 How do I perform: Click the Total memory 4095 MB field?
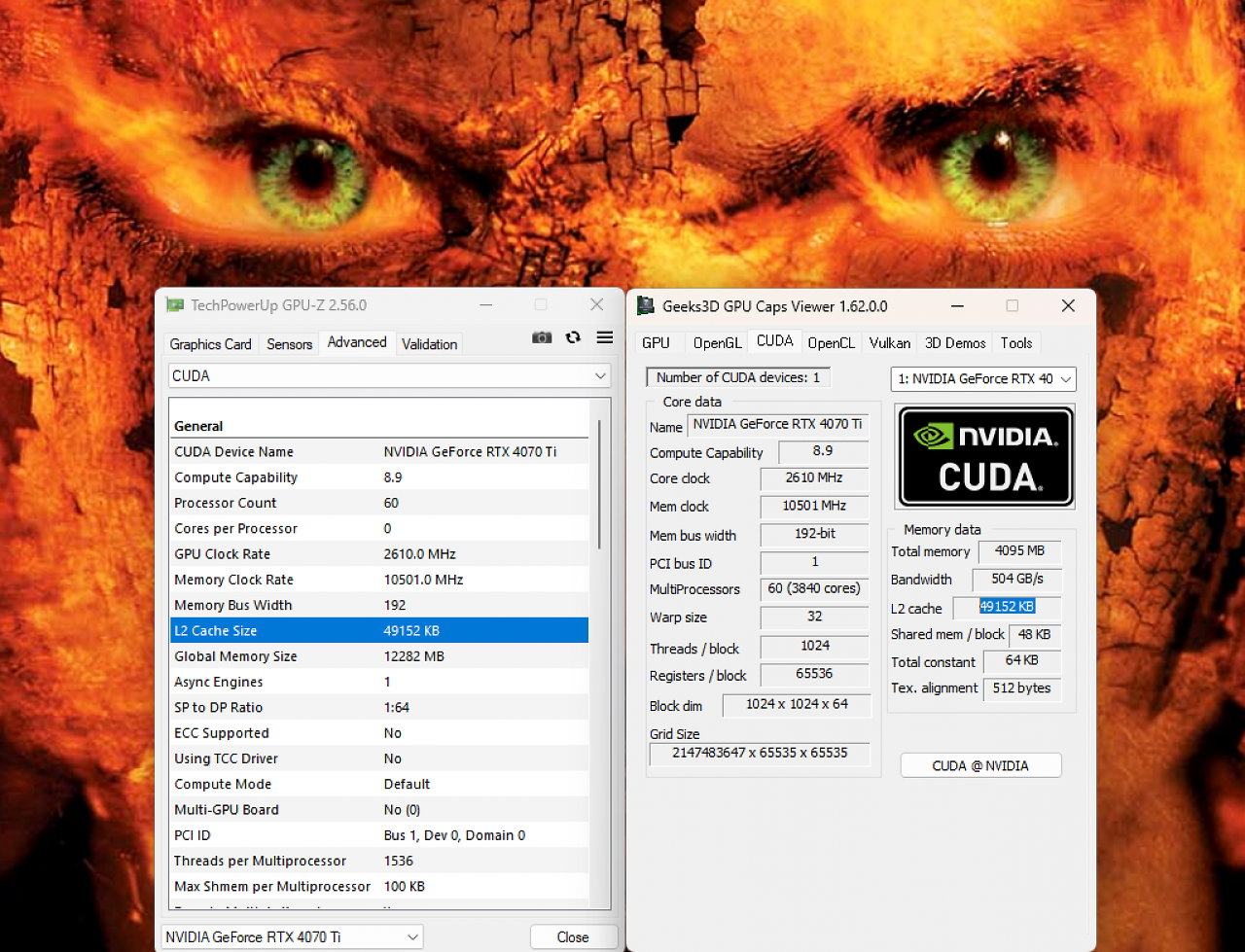pyautogui.click(x=1019, y=551)
